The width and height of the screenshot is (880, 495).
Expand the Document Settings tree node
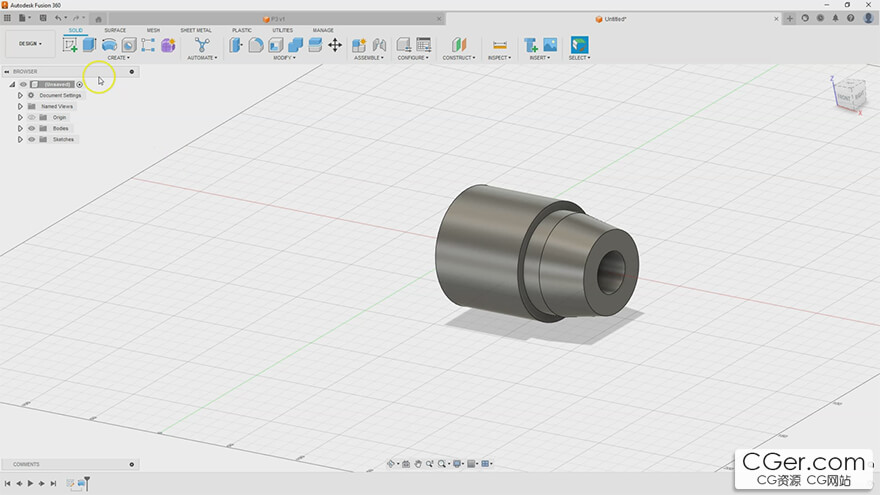pos(20,95)
